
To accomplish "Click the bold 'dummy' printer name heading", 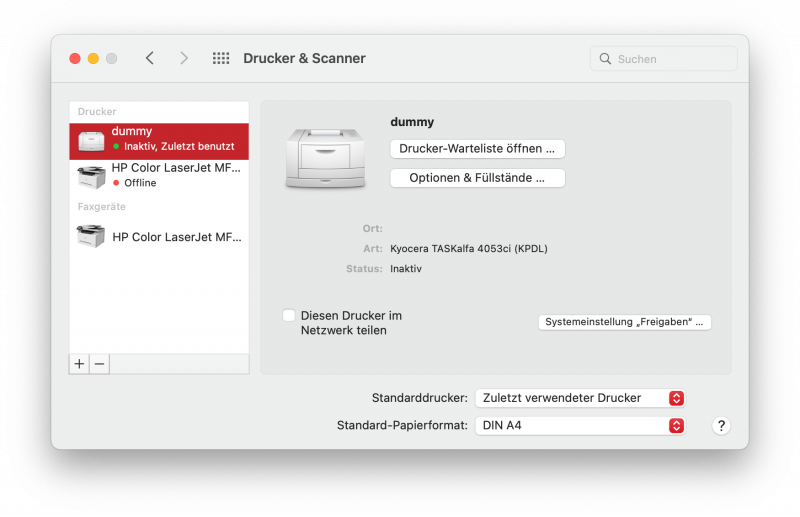I will pyautogui.click(x=412, y=122).
